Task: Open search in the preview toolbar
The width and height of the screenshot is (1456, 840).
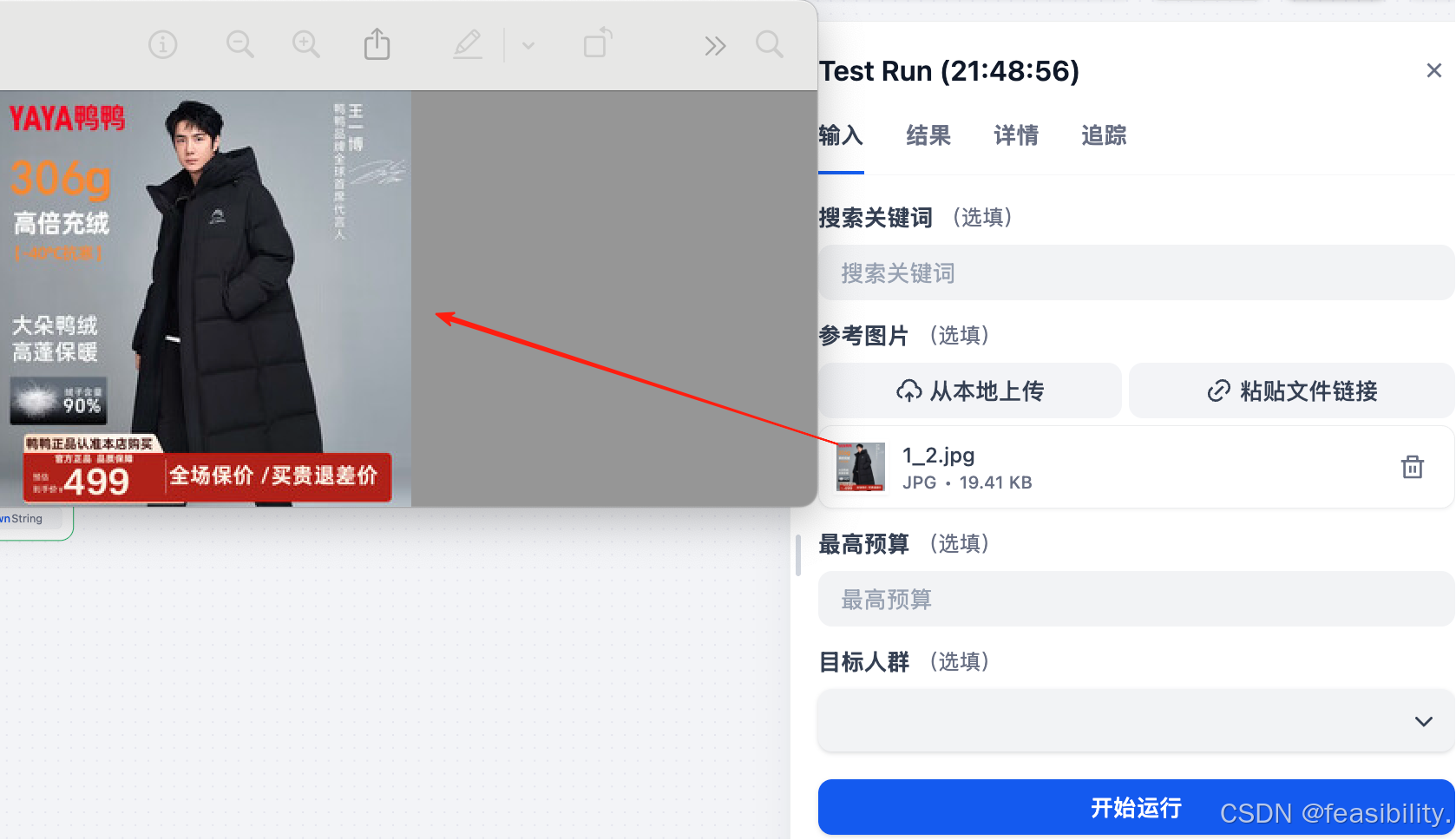Action: (x=769, y=44)
